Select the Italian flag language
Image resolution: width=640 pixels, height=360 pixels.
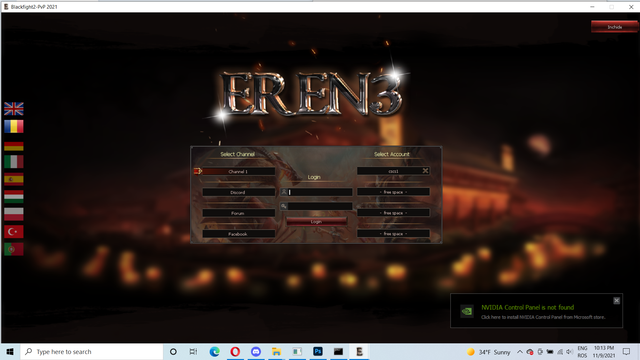pos(14,162)
